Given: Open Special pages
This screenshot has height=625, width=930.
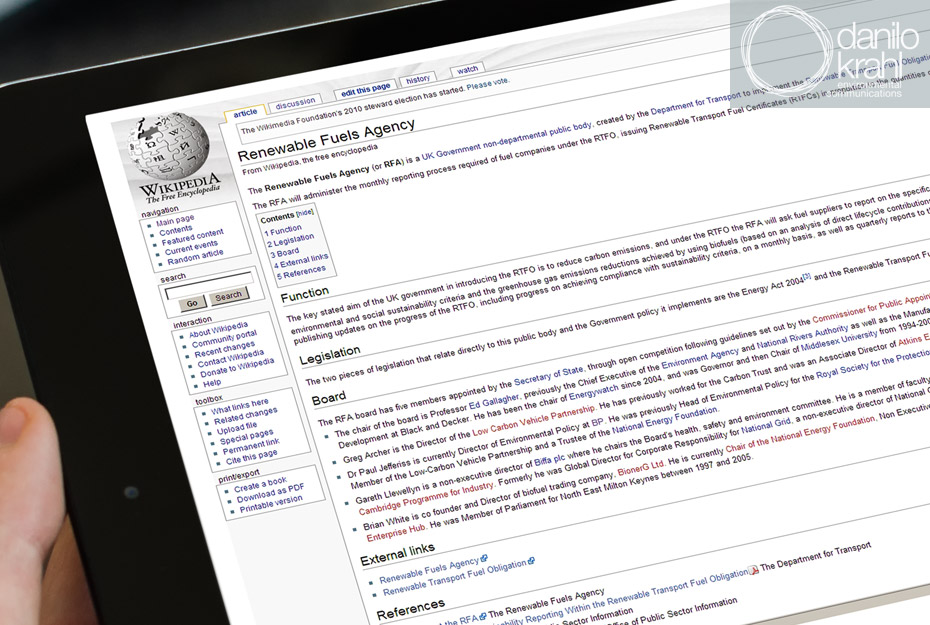Looking at the screenshot, I should (247, 436).
